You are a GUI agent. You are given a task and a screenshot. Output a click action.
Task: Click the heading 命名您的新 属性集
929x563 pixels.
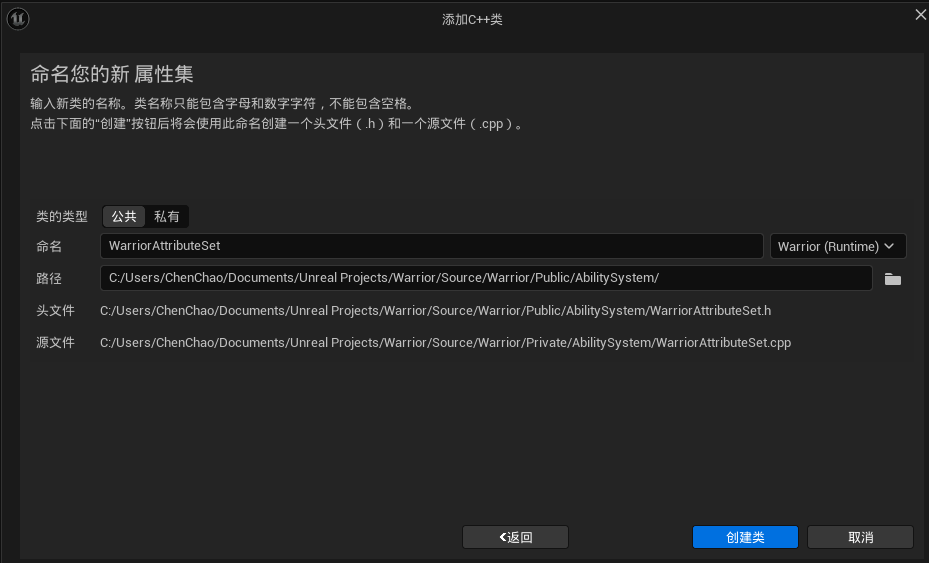(112, 74)
